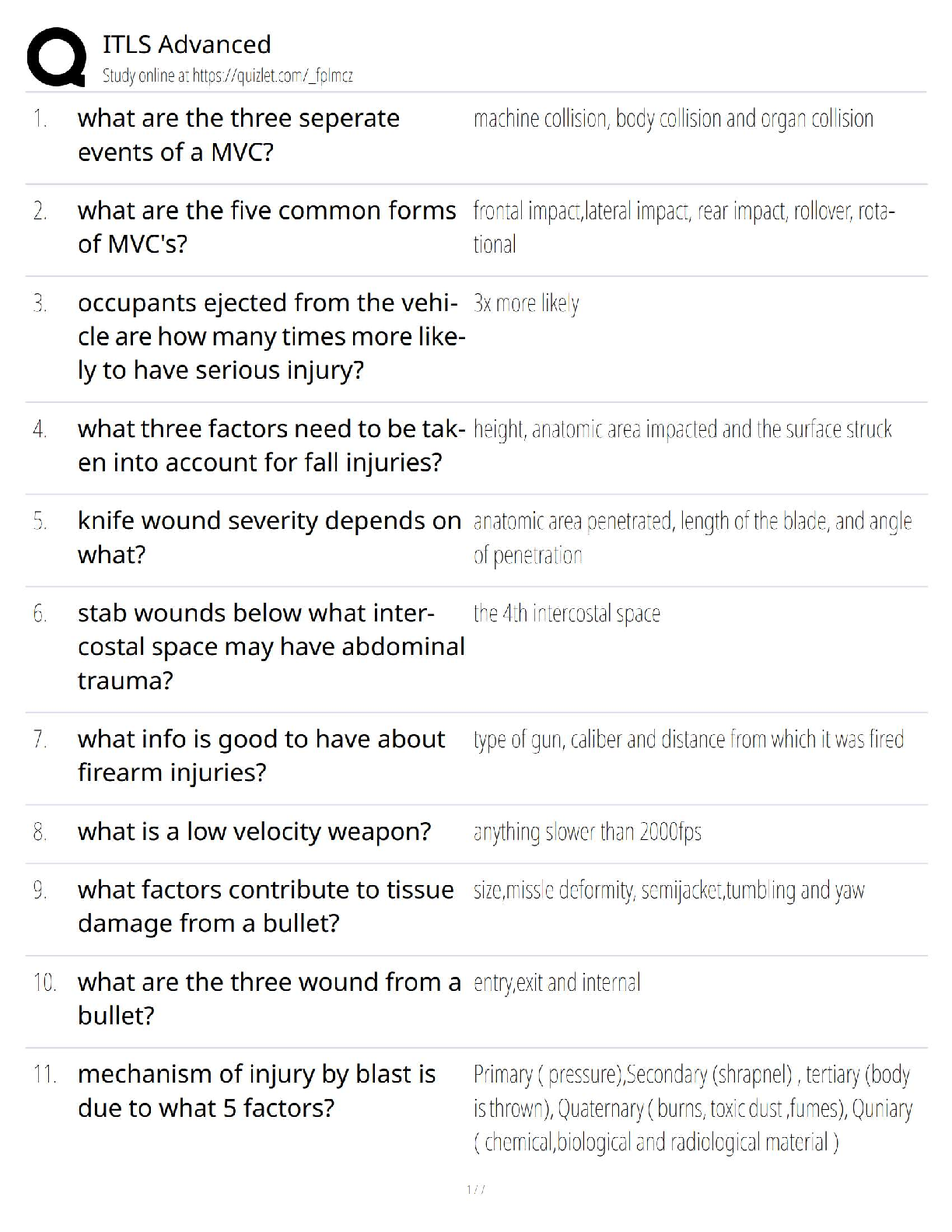Viewport: 952px width, 1232px height.
Task: Click question 5 about knife wound severity
Action: click(x=269, y=537)
